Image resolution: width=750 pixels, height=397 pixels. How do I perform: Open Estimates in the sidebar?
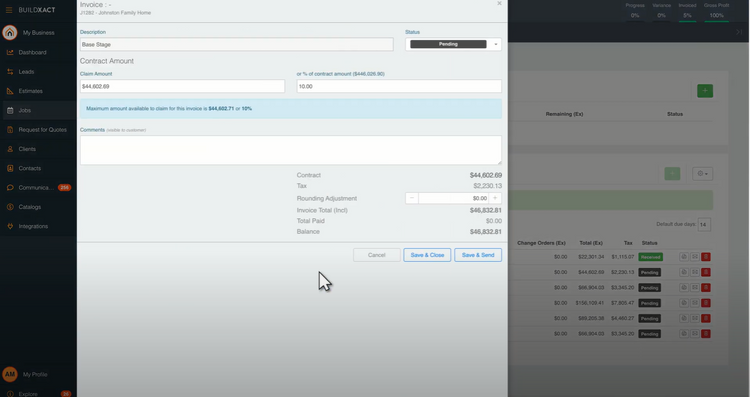point(30,91)
